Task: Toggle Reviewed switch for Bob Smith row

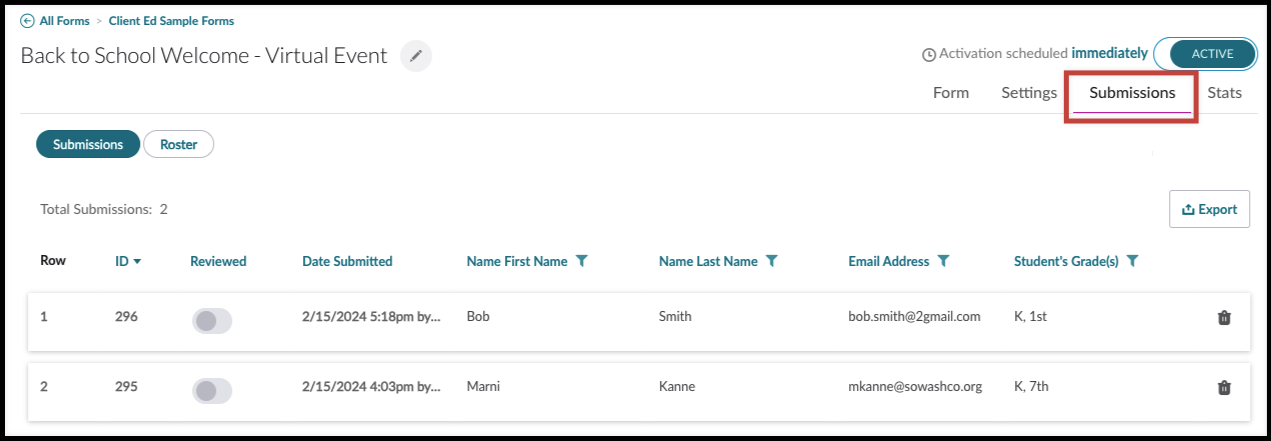Action: coord(211,320)
